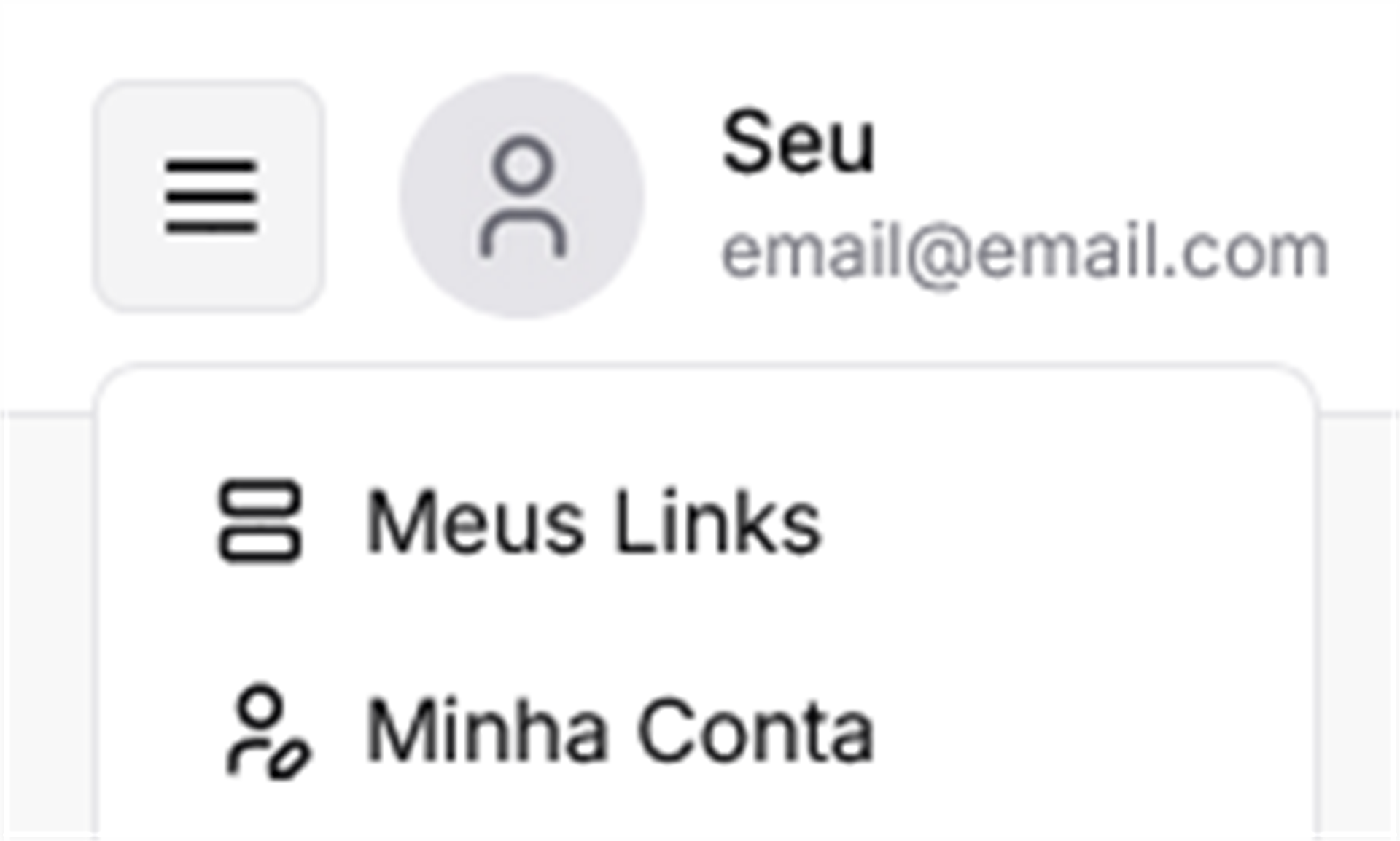Open the hamburger menu button
Image resolution: width=1400 pixels, height=841 pixels.
(209, 196)
